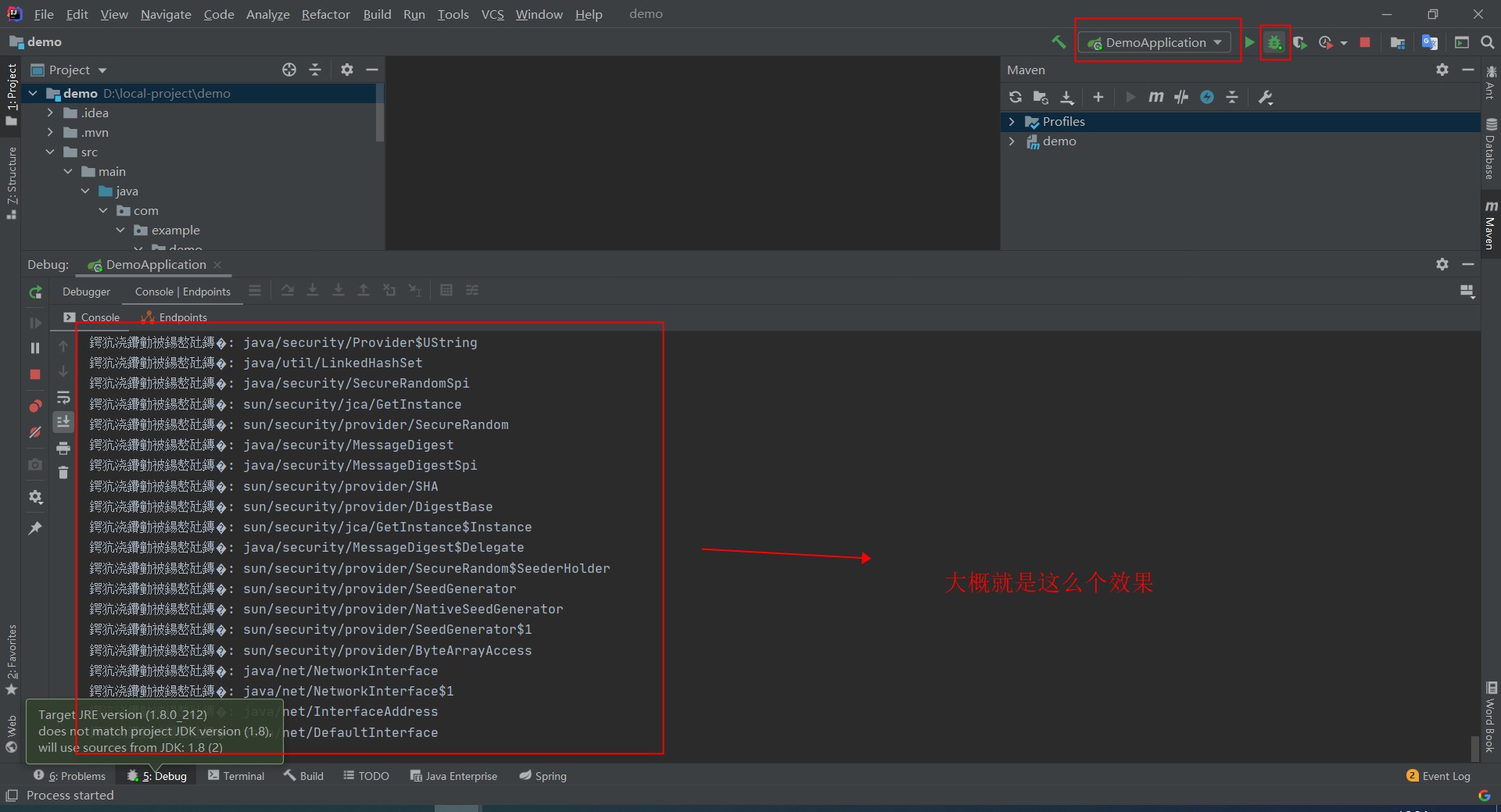The width and height of the screenshot is (1501, 812).
Task: Expand the .idea folder
Action: [x=50, y=113]
